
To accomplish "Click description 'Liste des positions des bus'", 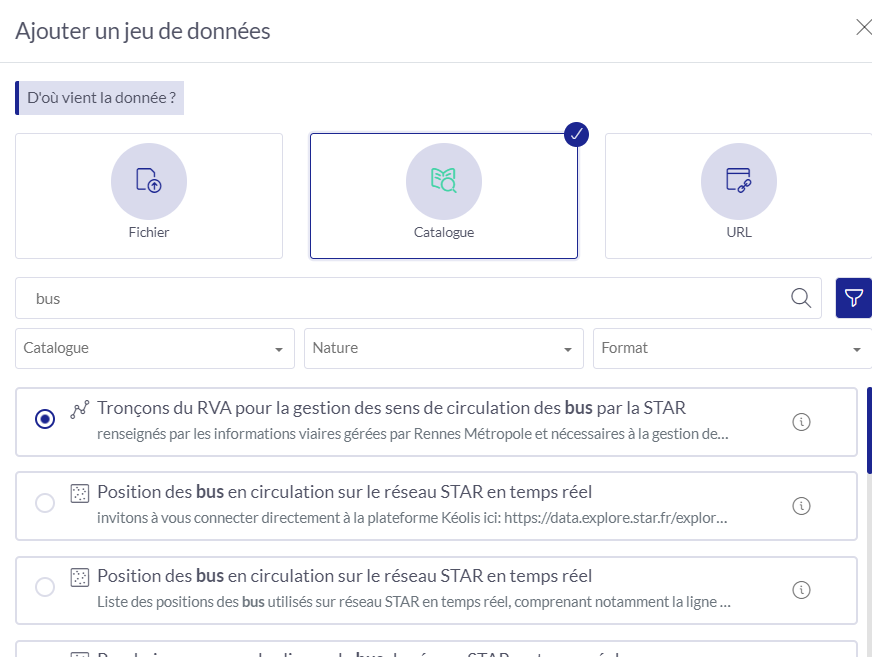I will (x=414, y=602).
